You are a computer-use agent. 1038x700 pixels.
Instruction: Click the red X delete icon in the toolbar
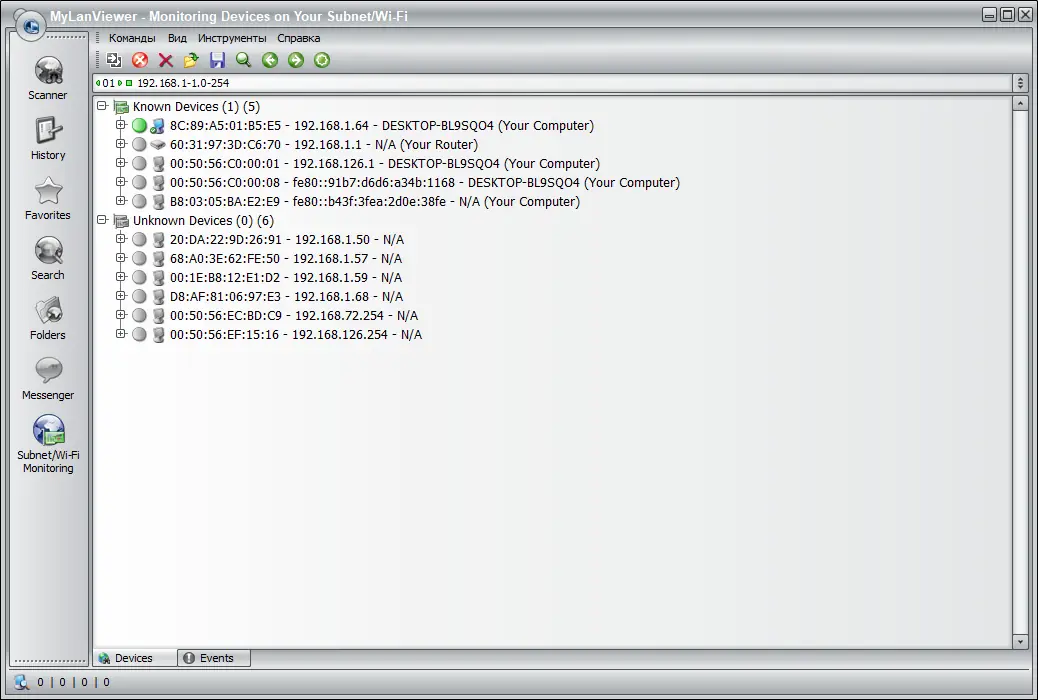coord(165,60)
